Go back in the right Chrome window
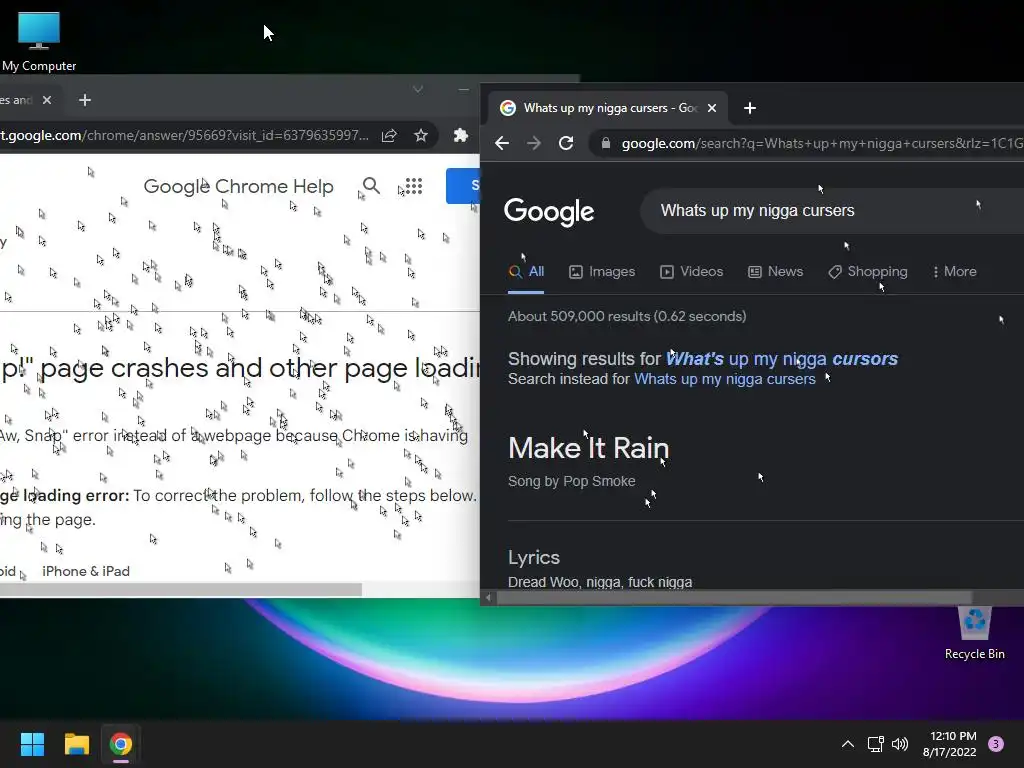This screenshot has width=1024, height=768. [x=502, y=143]
